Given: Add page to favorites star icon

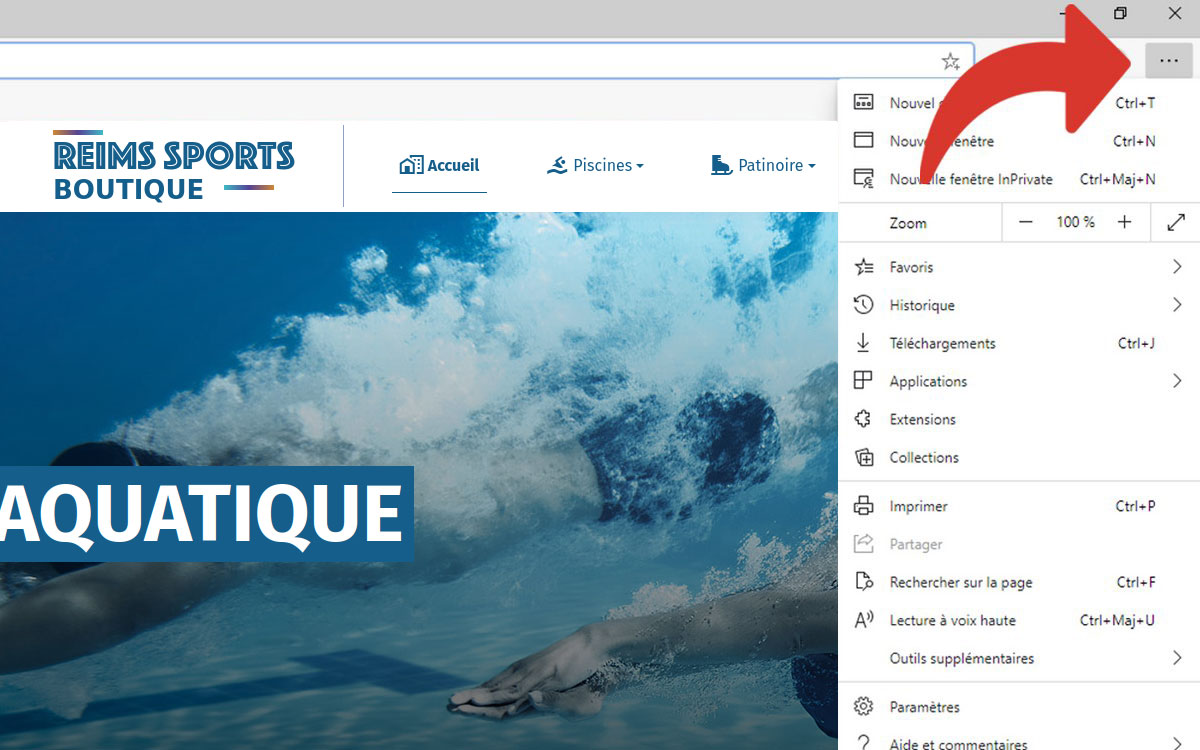Looking at the screenshot, I should 950,61.
